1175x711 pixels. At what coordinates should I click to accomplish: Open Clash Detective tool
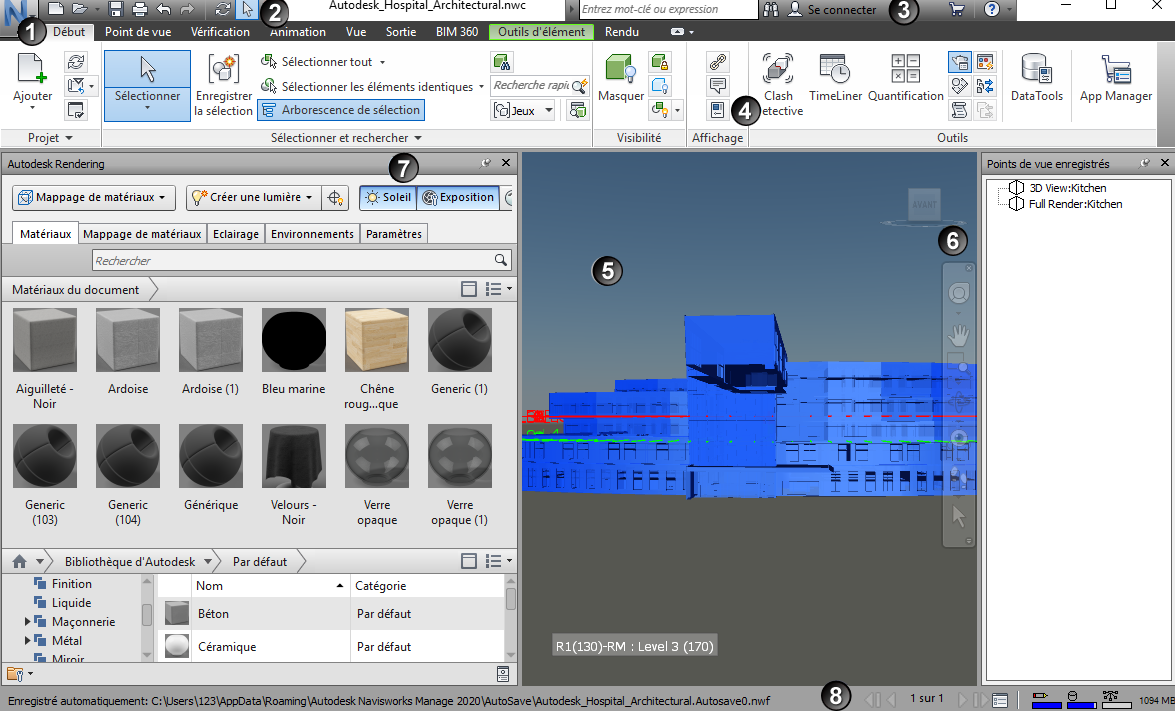point(779,85)
